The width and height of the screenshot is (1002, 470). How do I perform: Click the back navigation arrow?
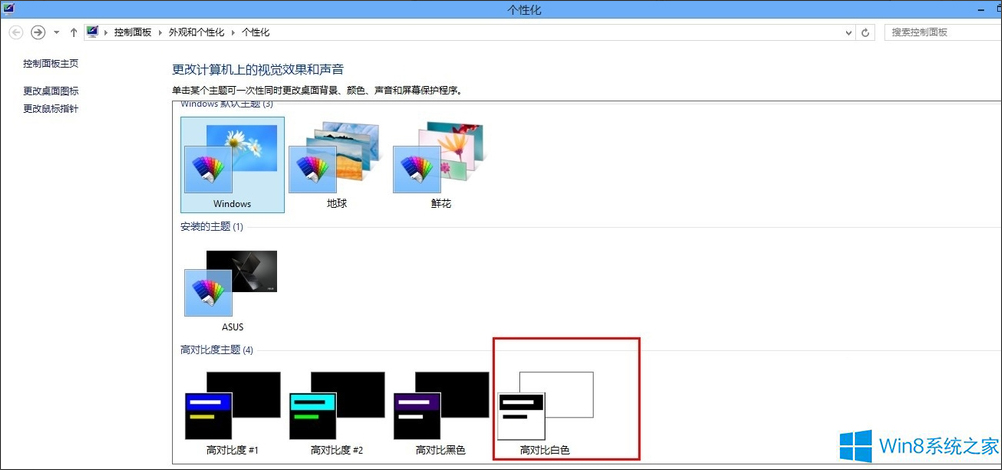[x=16, y=32]
